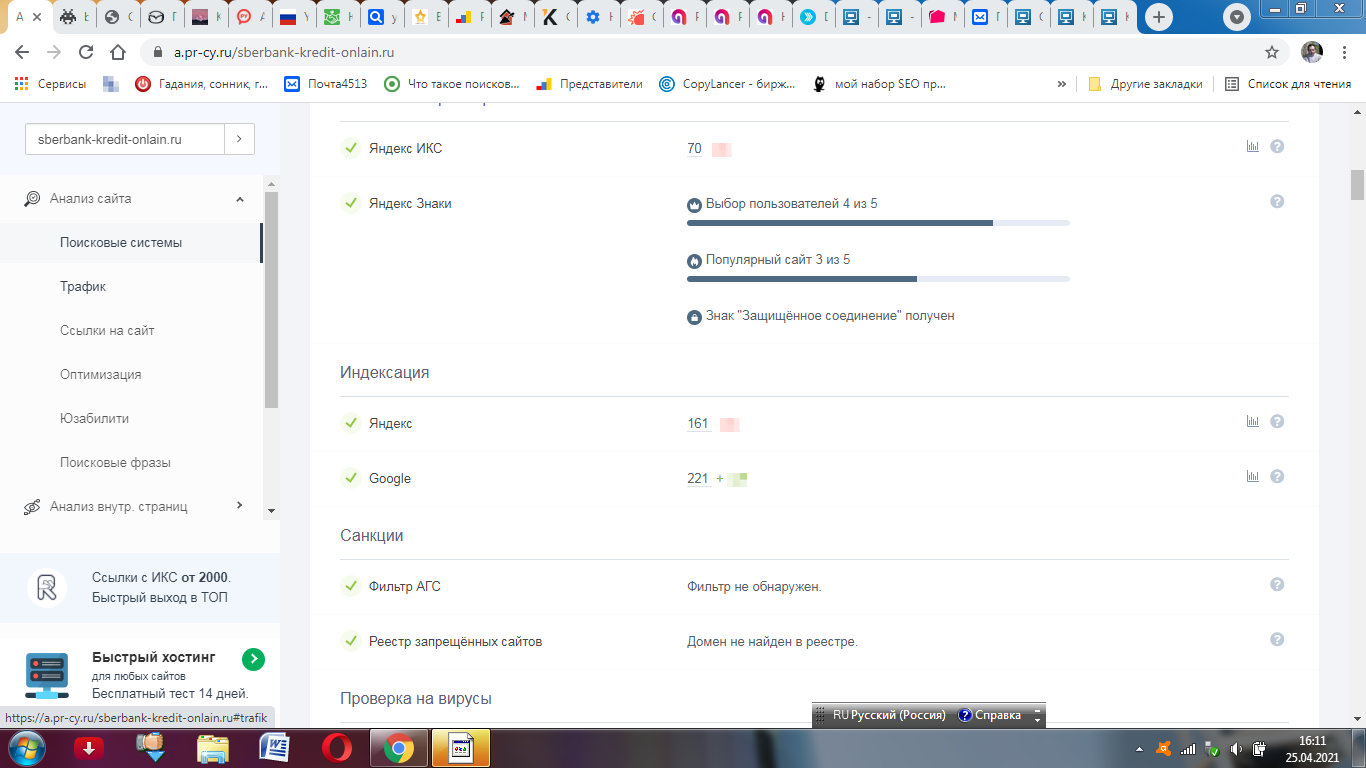Click the sidebar scroll down arrow

tap(271, 511)
